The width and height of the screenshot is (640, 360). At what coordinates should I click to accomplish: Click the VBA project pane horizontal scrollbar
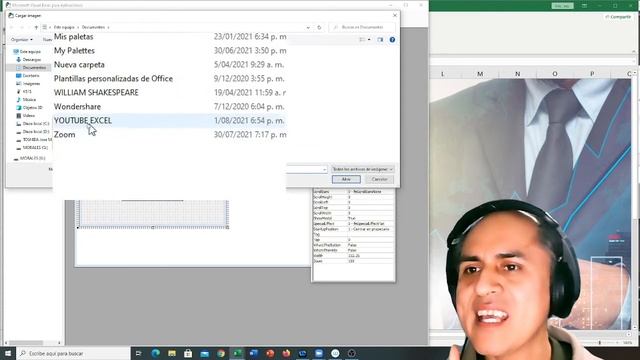(33, 343)
